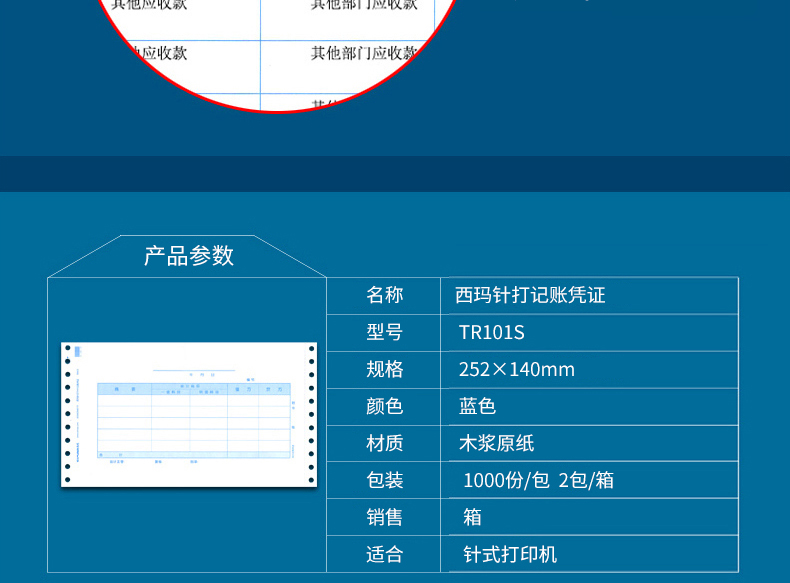790x583 pixels.
Task: Select the 适合 label cell
Action: point(384,554)
